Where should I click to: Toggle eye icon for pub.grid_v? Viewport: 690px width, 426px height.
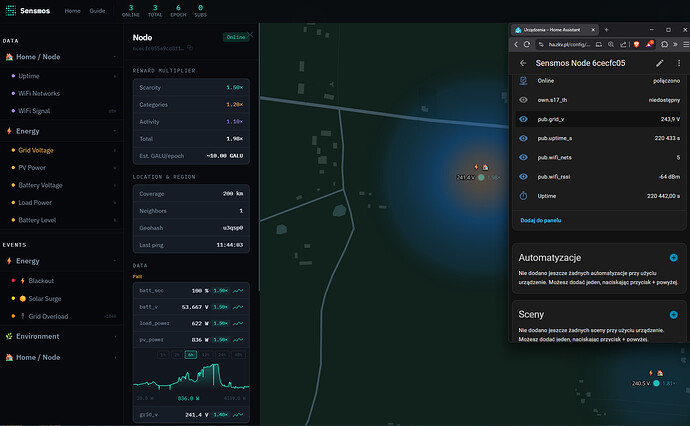(x=523, y=119)
